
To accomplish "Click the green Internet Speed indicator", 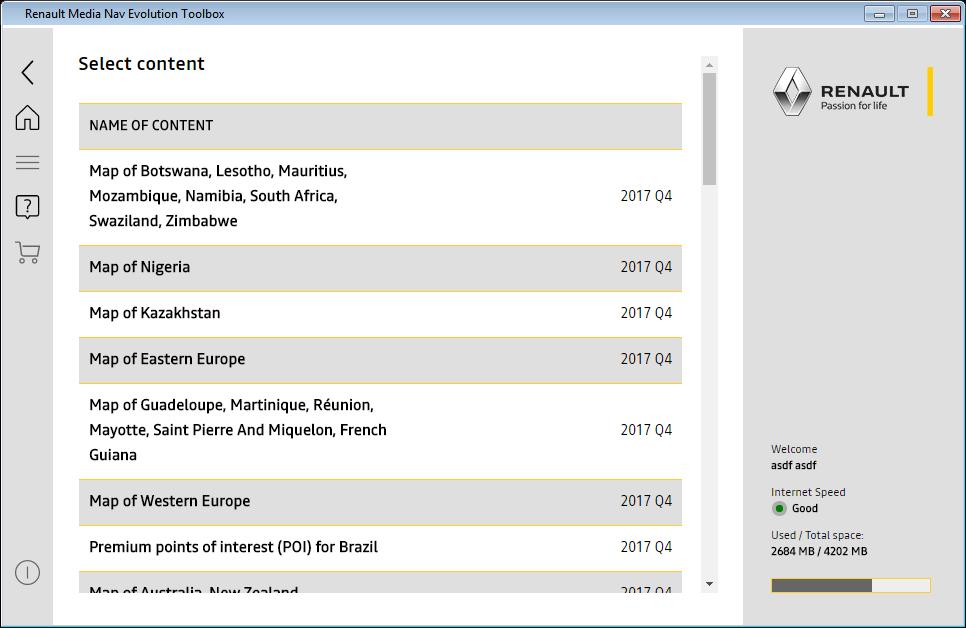I will (x=779, y=508).
